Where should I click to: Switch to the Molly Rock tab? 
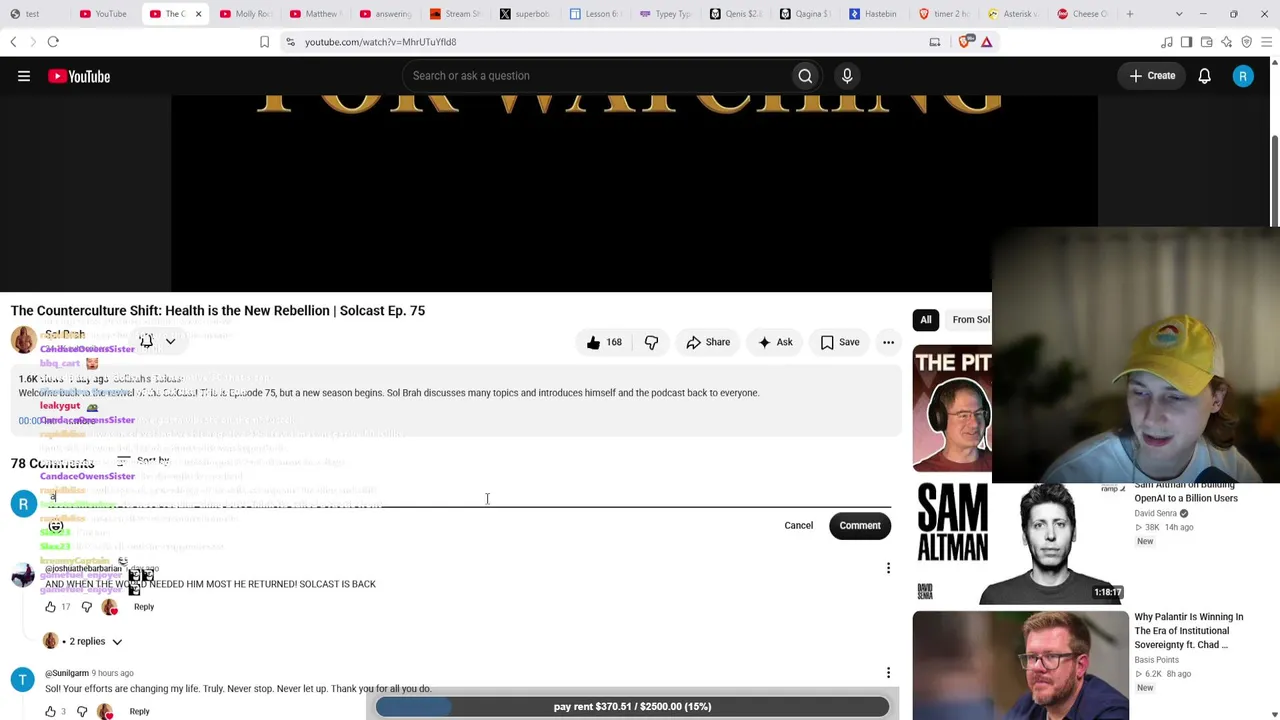point(245,14)
